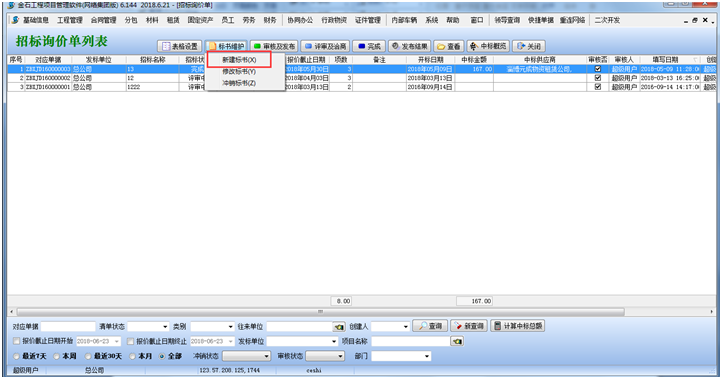Toggle 审核否 checkbox for row ZBXJD160000002
Image resolution: width=722 pixels, height=379 pixels.
598,78
